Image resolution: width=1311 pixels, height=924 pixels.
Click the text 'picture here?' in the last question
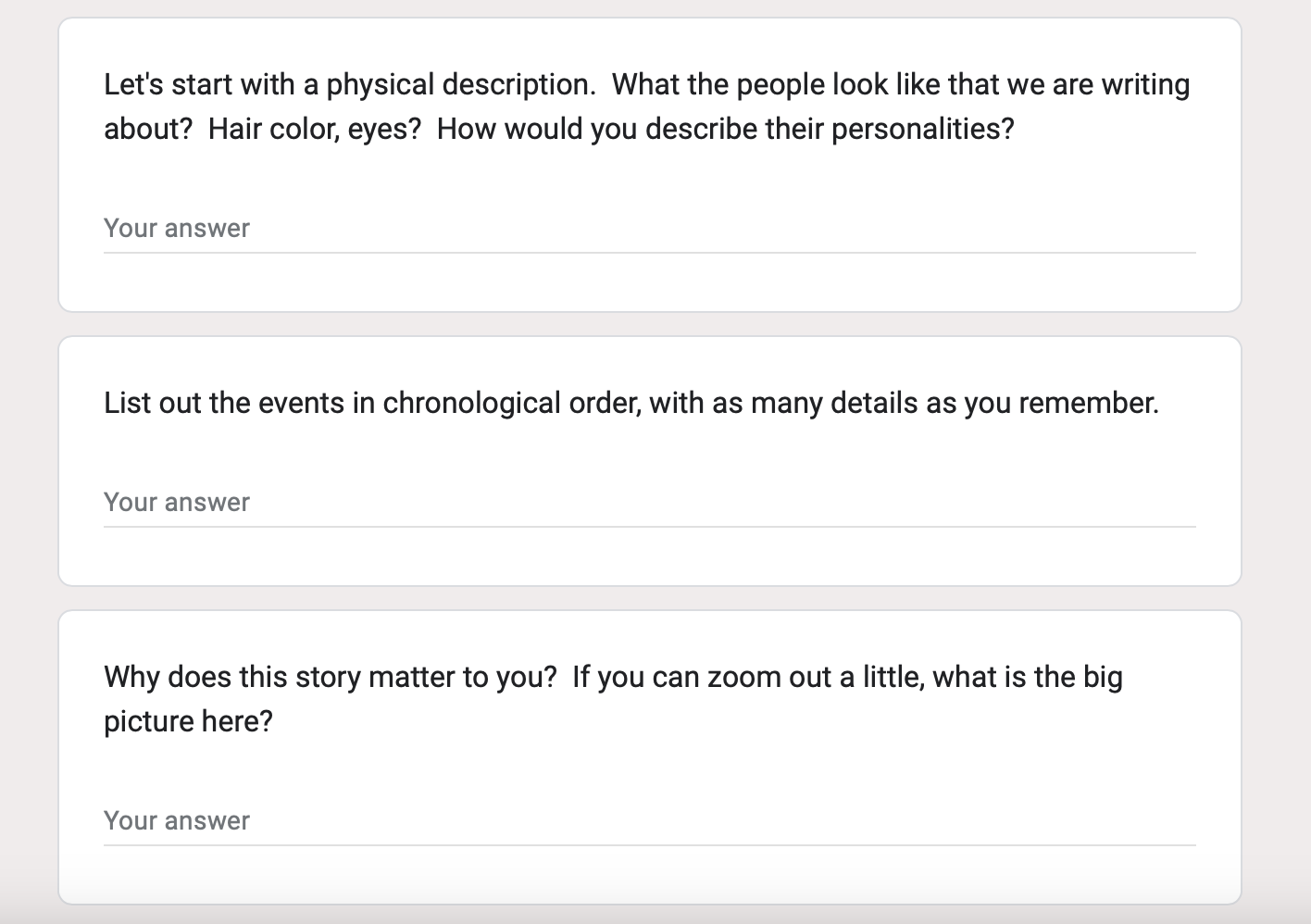(188, 721)
